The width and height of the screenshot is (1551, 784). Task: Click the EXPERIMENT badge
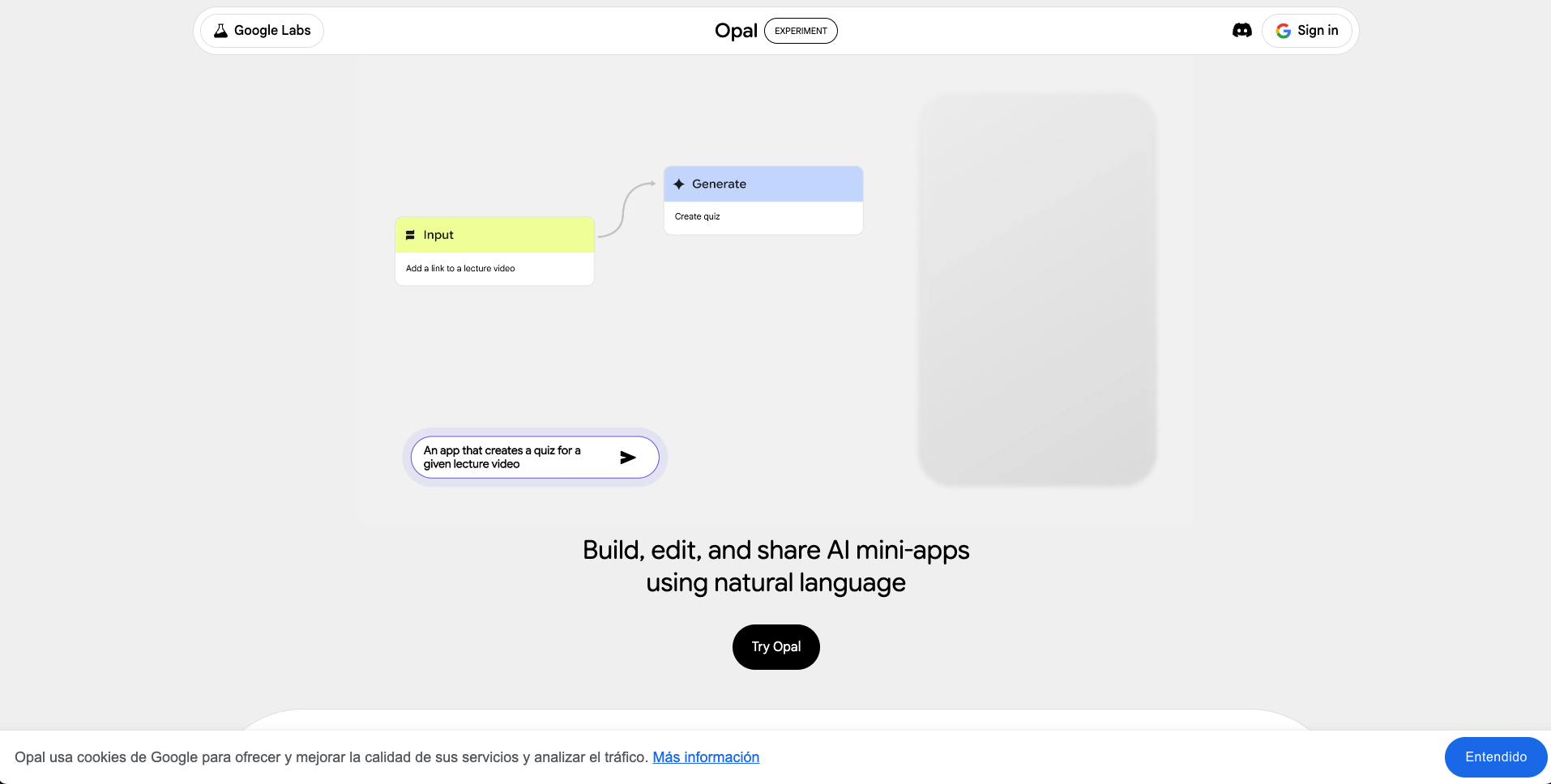801,31
